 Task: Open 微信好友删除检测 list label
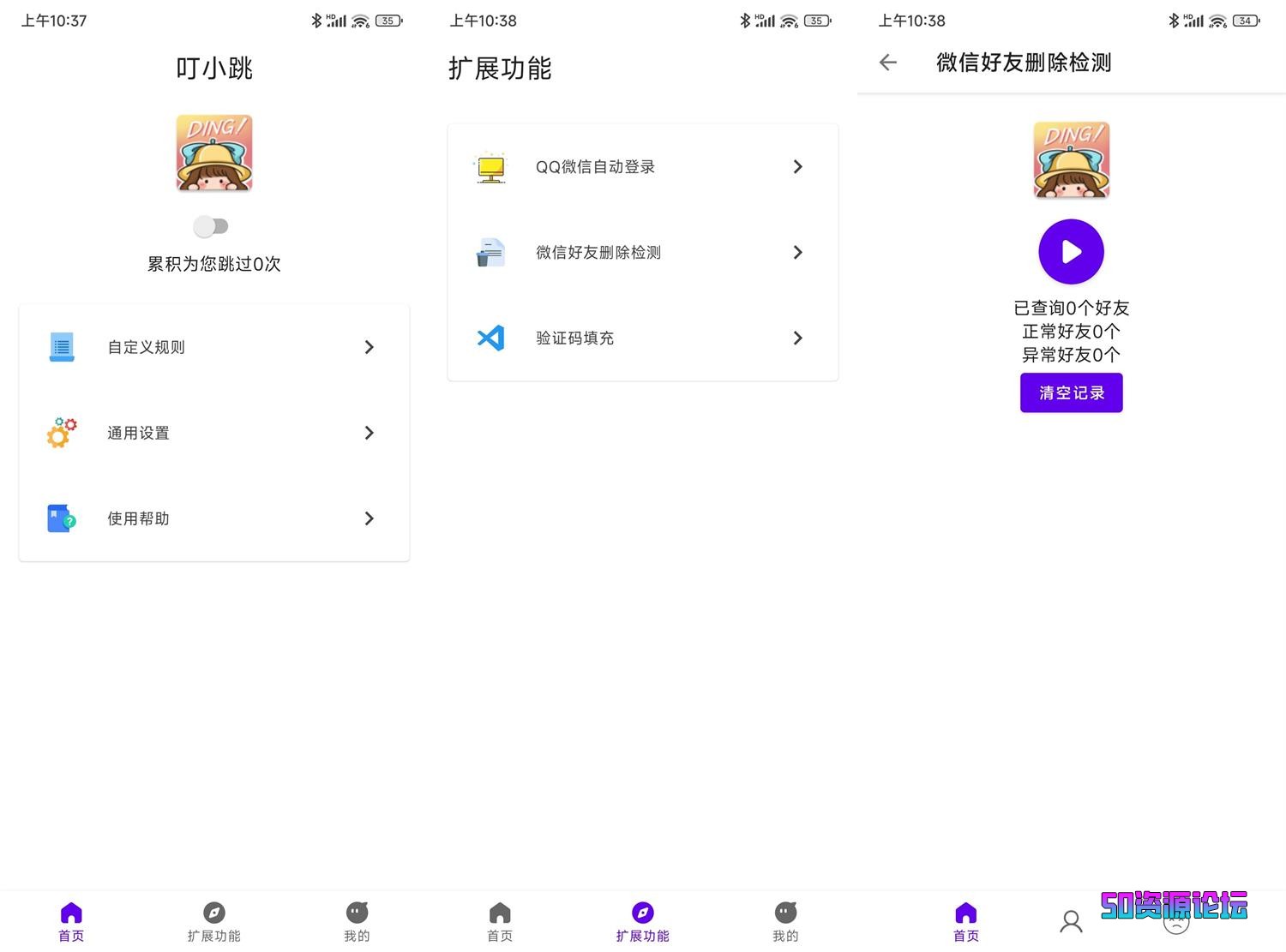coord(598,252)
